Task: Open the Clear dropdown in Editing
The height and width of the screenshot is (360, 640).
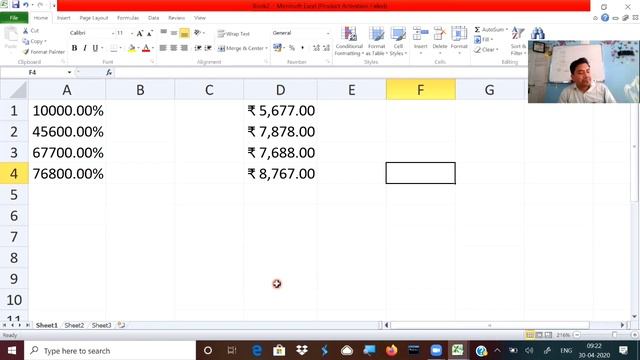Action: click(486, 50)
